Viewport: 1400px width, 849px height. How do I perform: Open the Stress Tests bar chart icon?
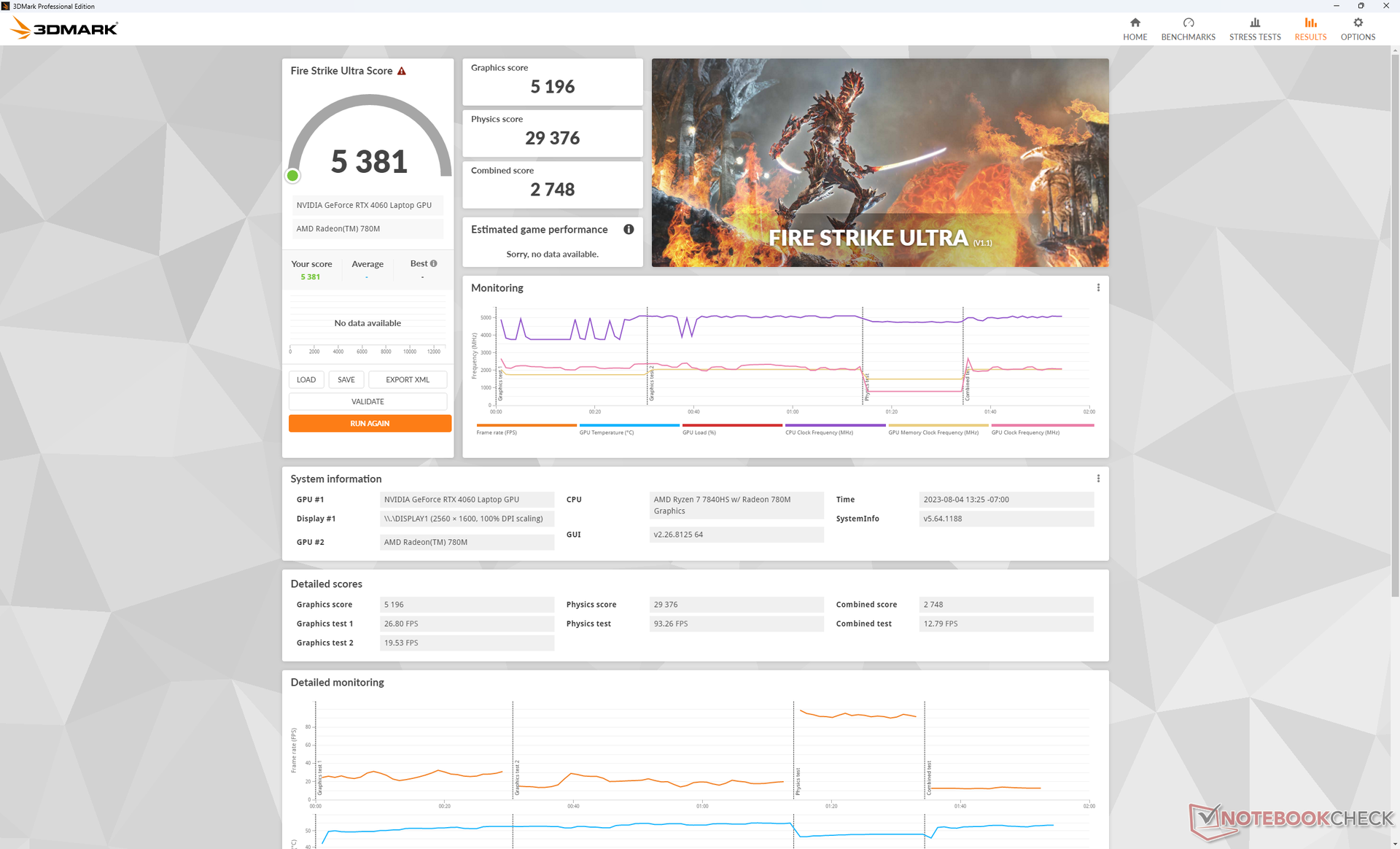click(1254, 23)
